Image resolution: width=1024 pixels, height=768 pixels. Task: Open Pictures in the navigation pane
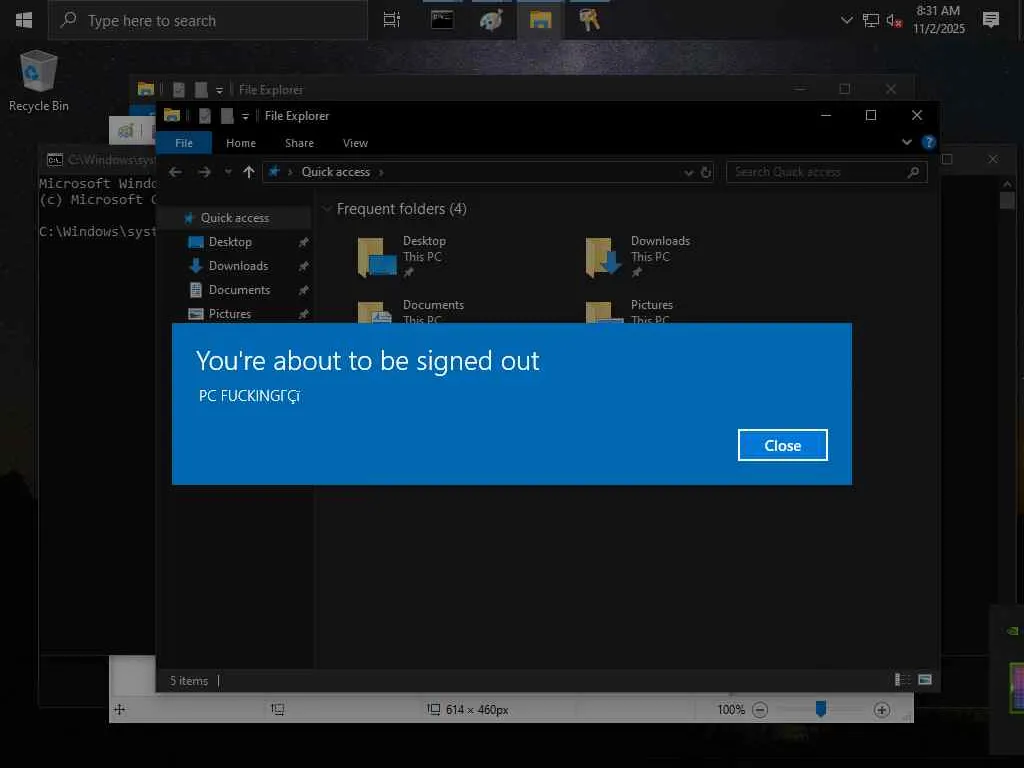[x=229, y=313]
